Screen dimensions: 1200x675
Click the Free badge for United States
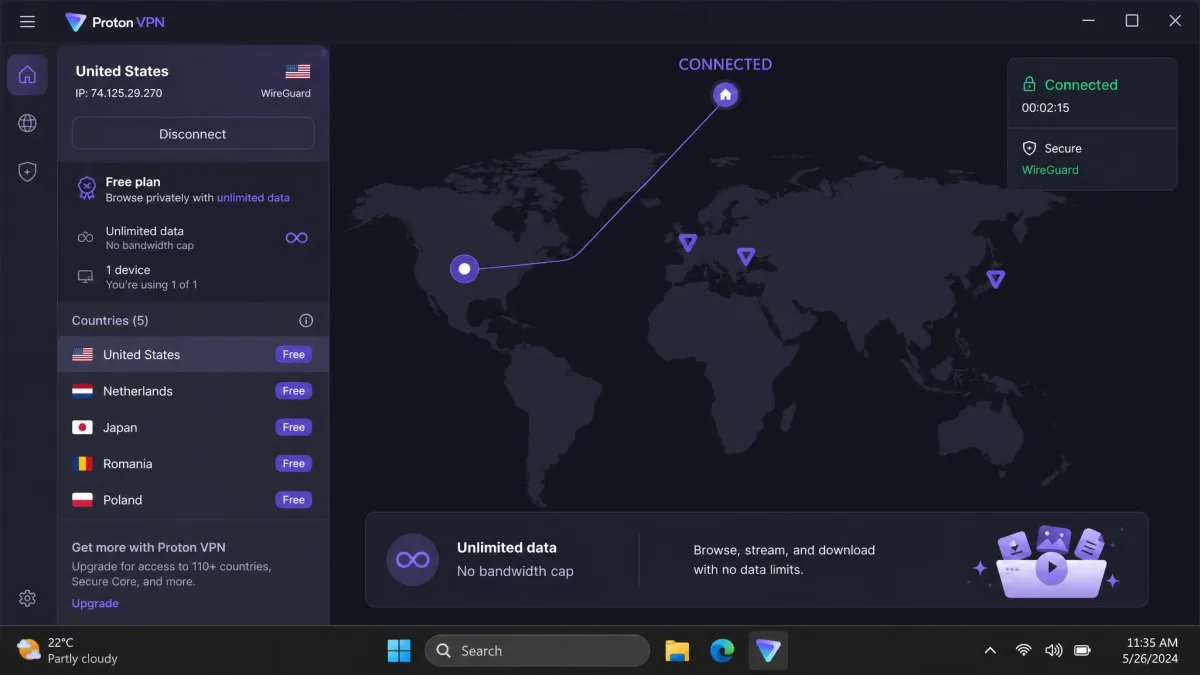[x=294, y=355]
